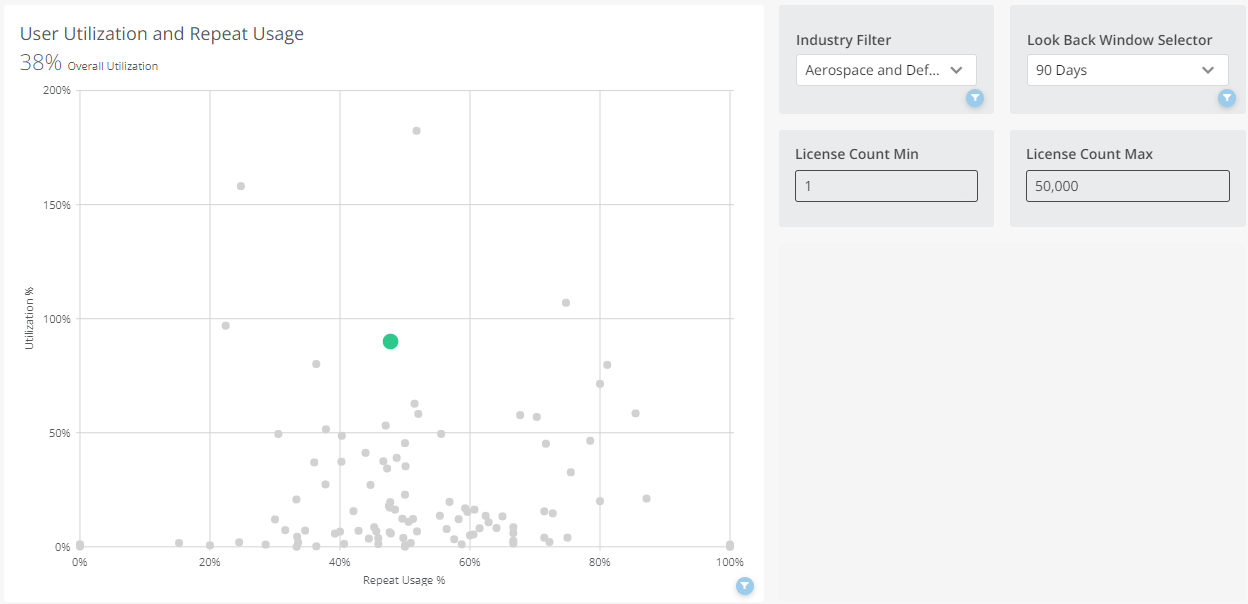Viewport: 1248px width, 604px height.
Task: Select the green highlighted data point
Action: (390, 342)
